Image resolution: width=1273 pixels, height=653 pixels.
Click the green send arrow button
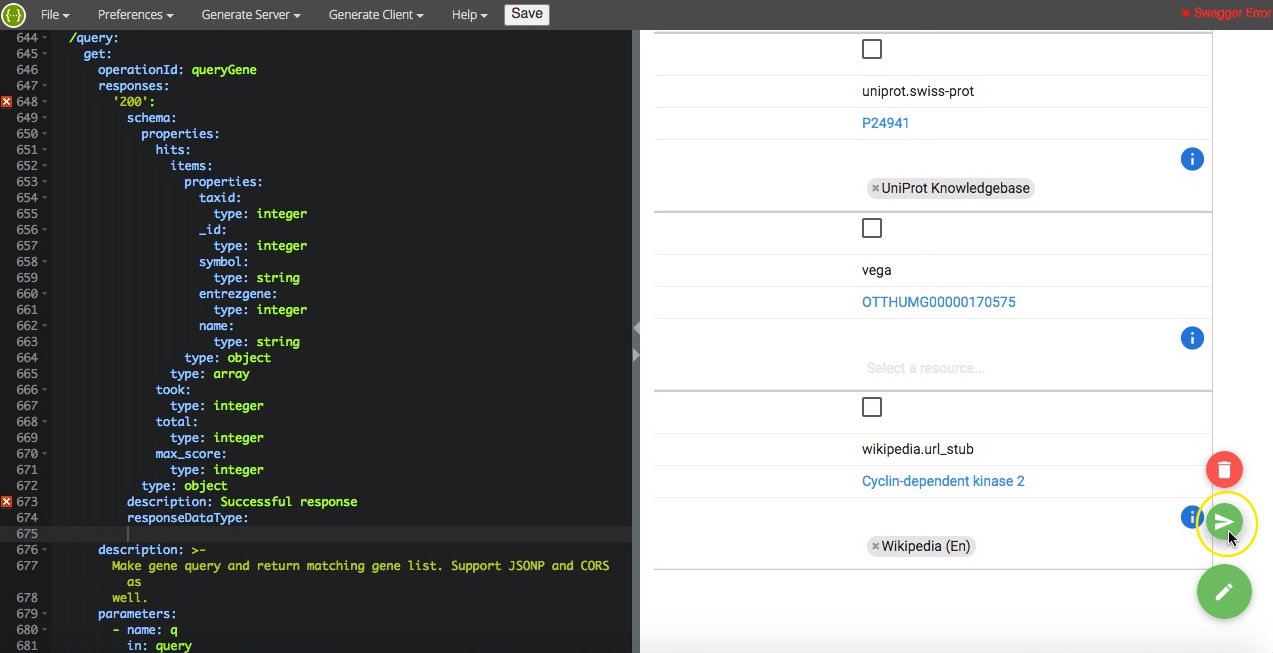pyautogui.click(x=1224, y=522)
